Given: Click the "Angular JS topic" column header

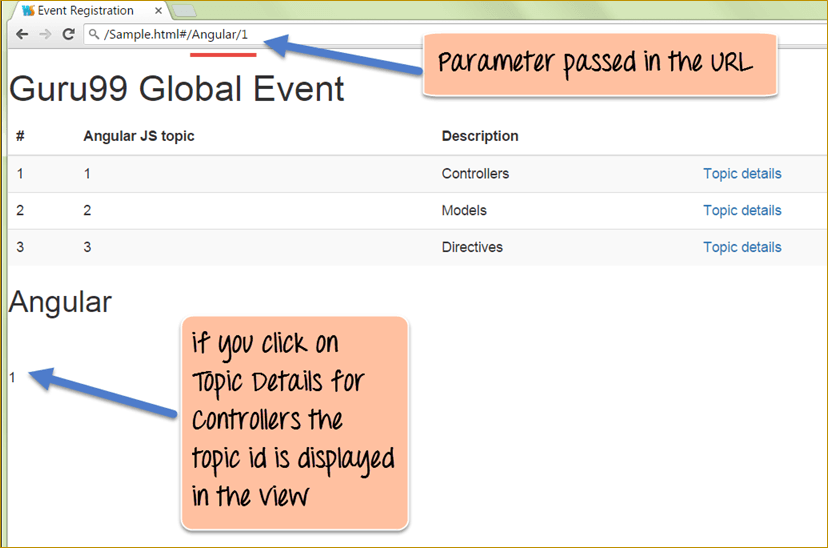Looking at the screenshot, I should [x=139, y=136].
